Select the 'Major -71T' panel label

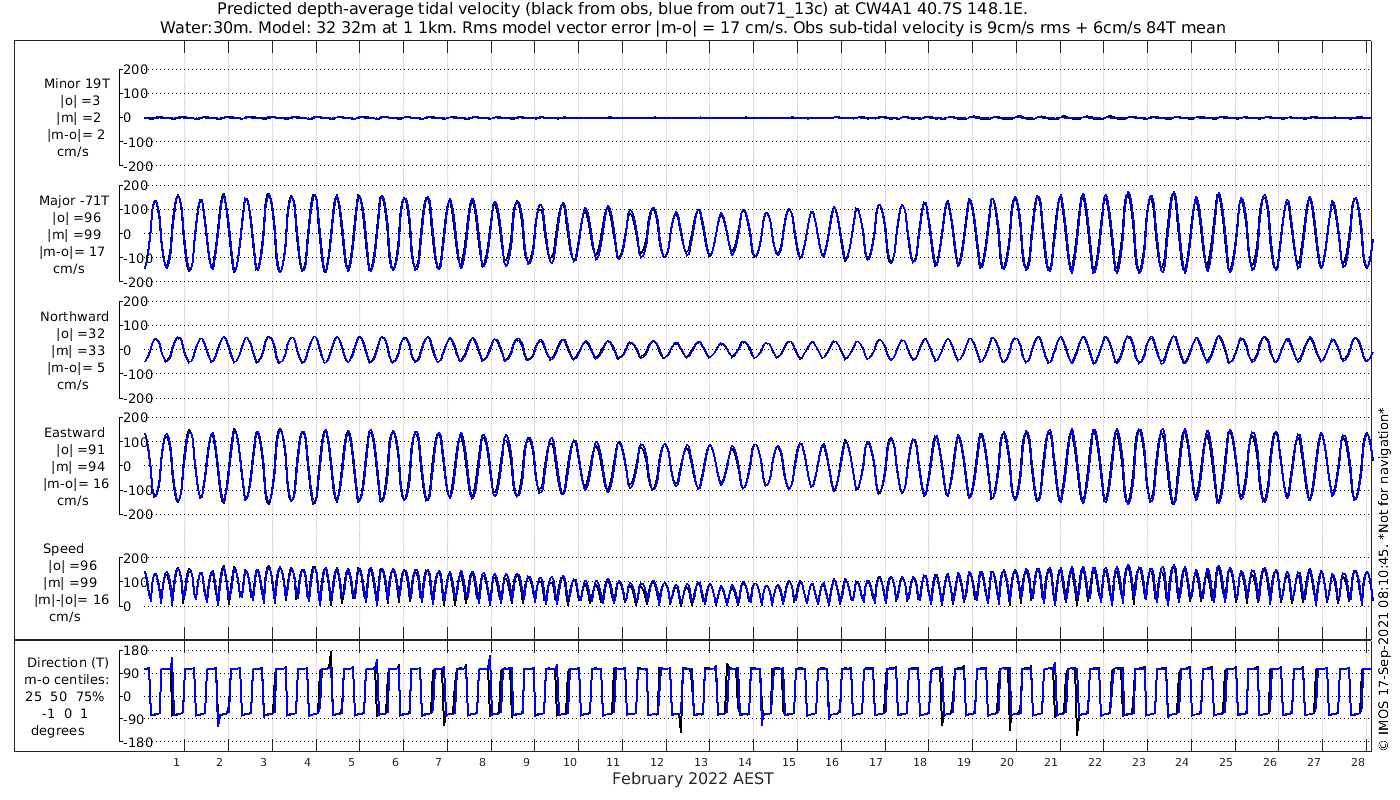[x=74, y=201]
